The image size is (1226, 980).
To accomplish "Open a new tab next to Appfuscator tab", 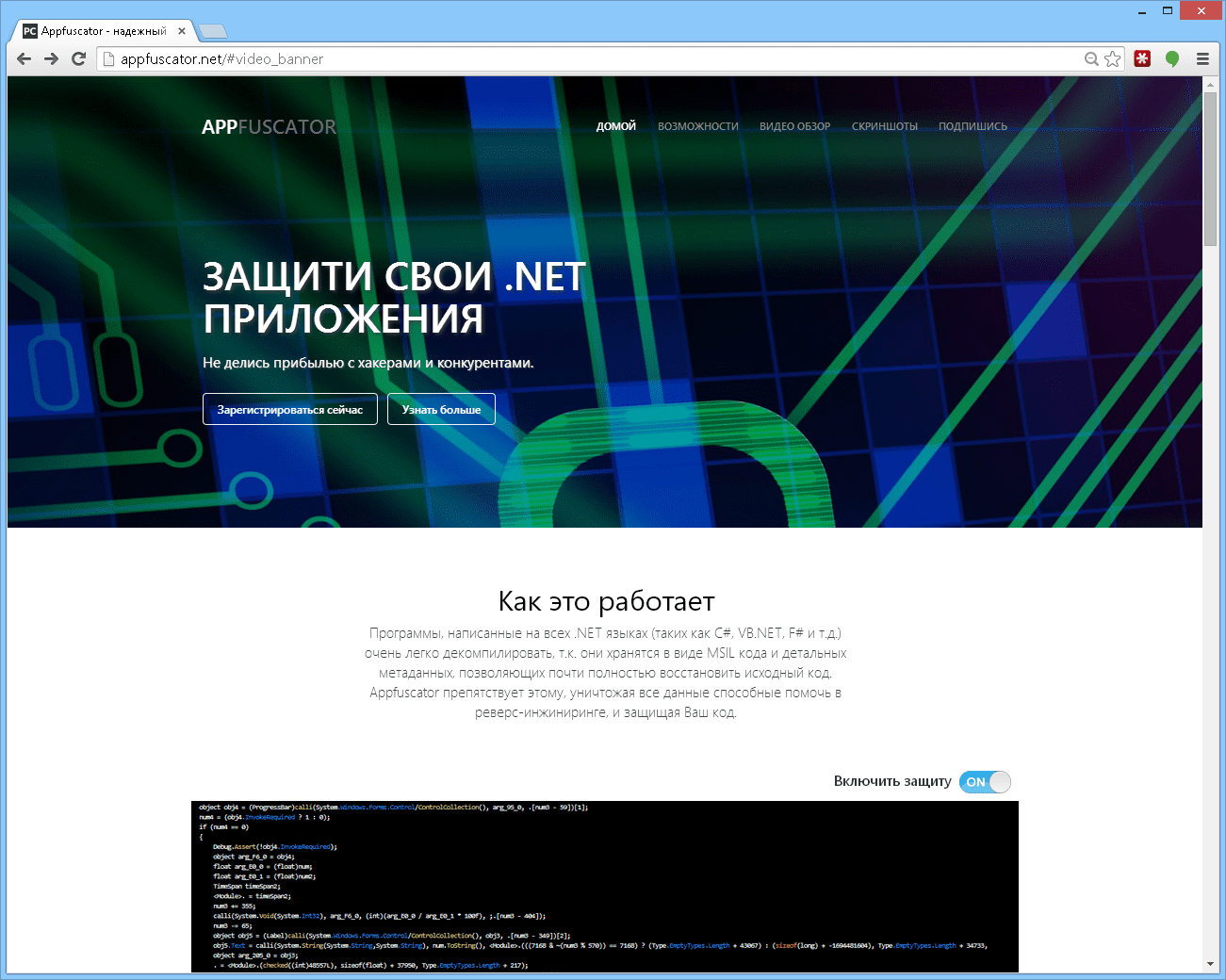I will click(x=213, y=31).
